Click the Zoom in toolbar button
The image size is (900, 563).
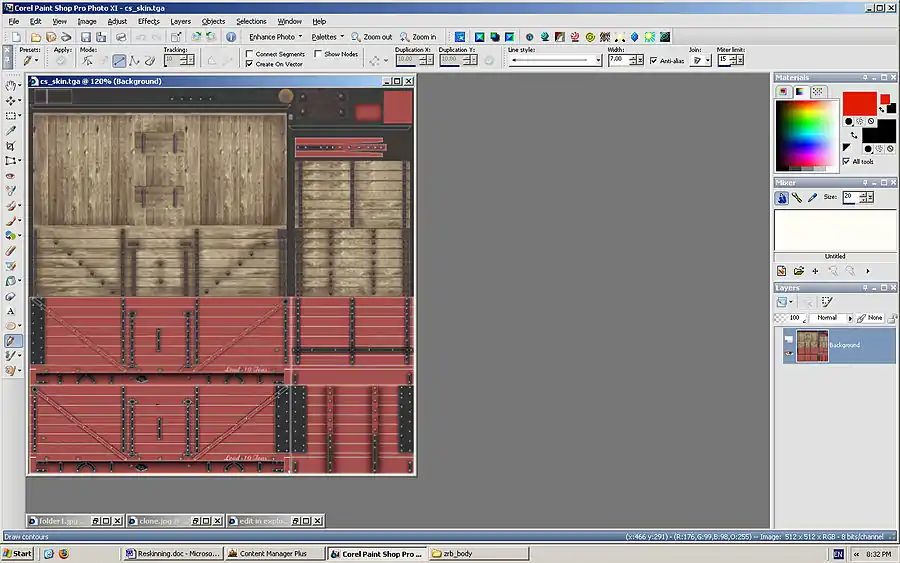pos(418,37)
